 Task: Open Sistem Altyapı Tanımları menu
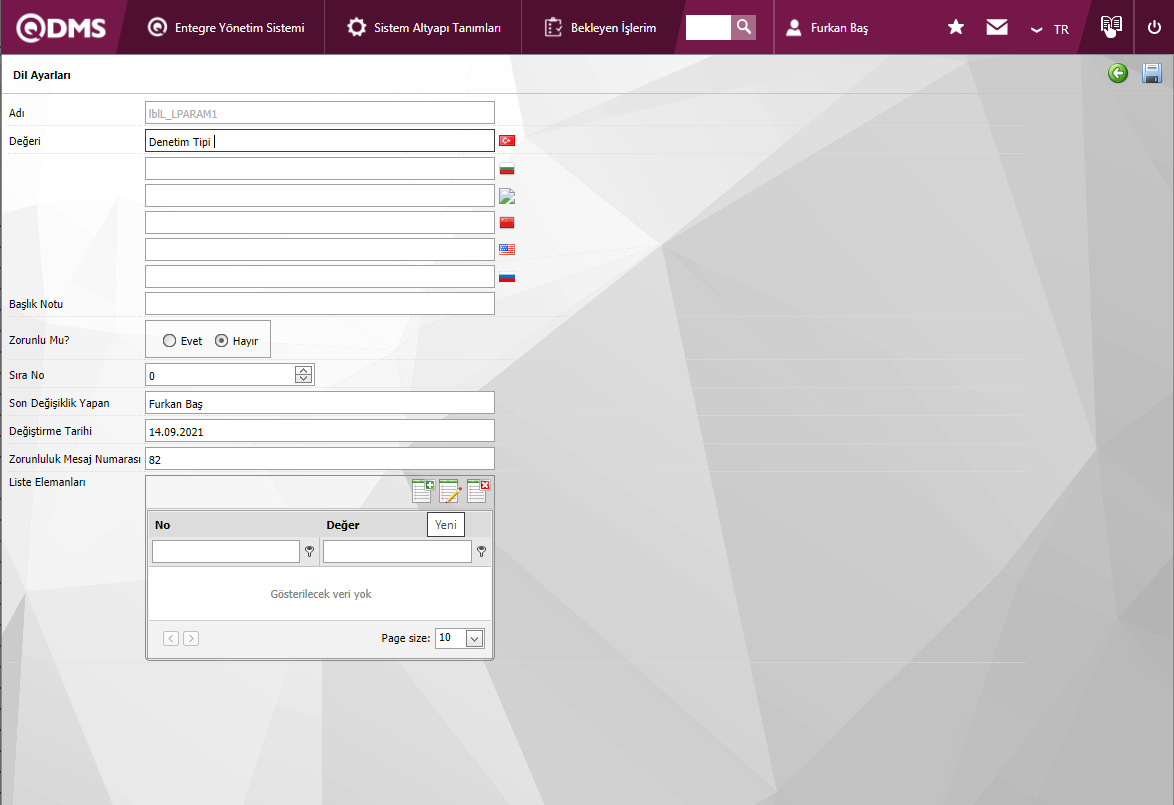(424, 28)
